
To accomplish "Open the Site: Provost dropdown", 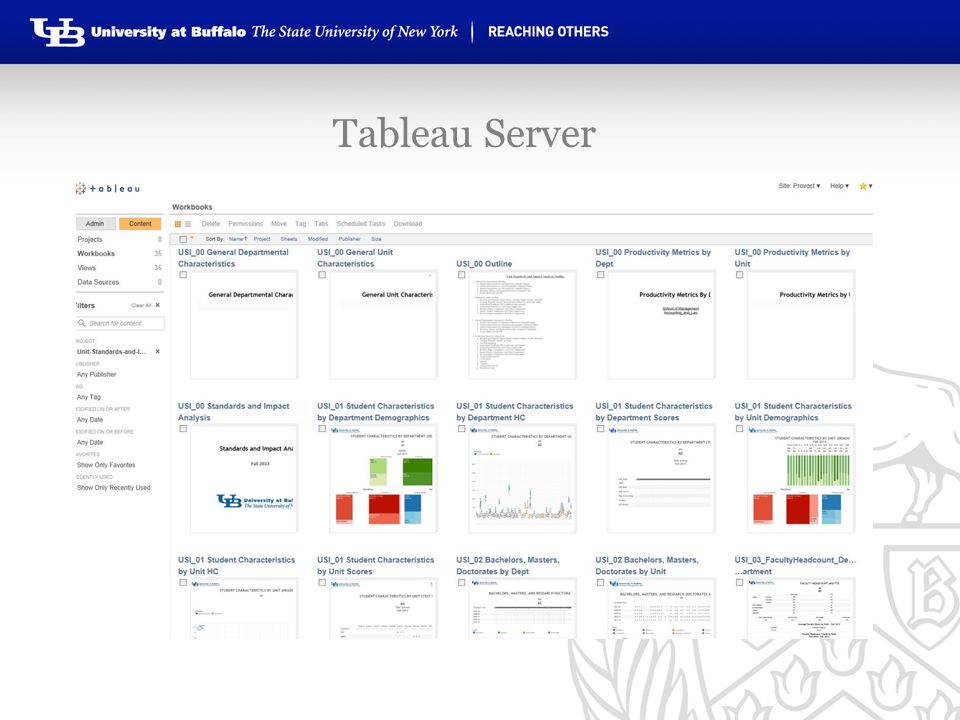I will click(x=799, y=186).
